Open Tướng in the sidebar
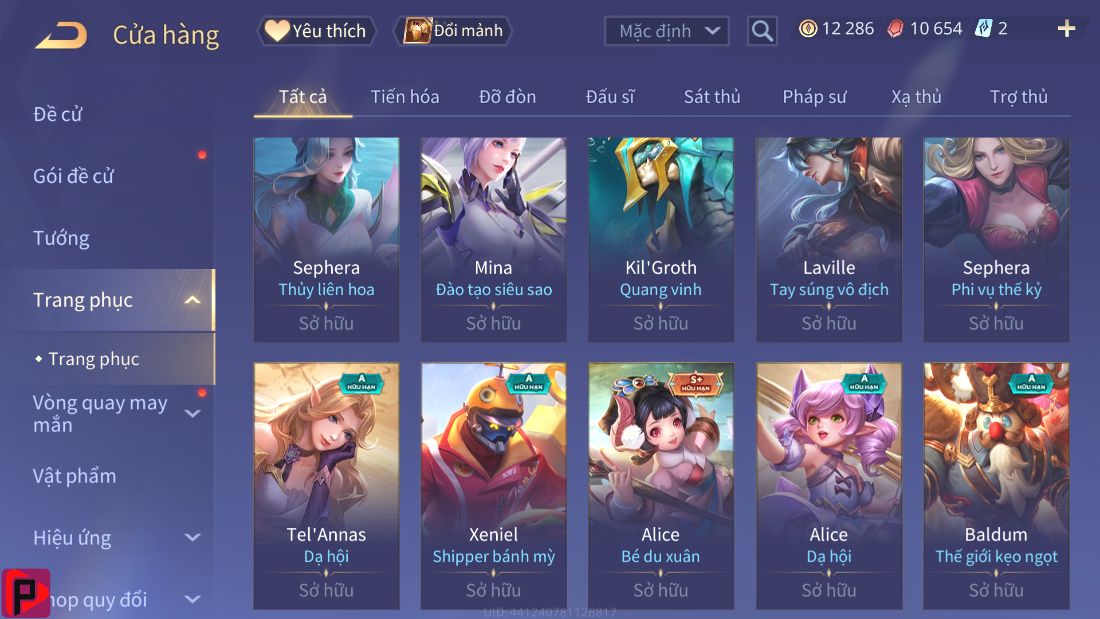This screenshot has width=1100, height=619. [61, 239]
